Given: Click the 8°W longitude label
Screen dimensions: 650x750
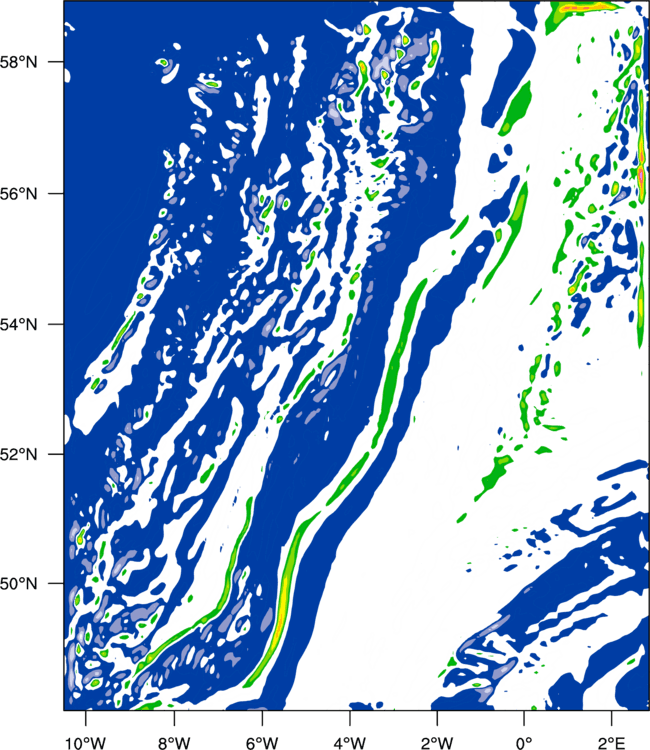Looking at the screenshot, I should click(174, 743).
